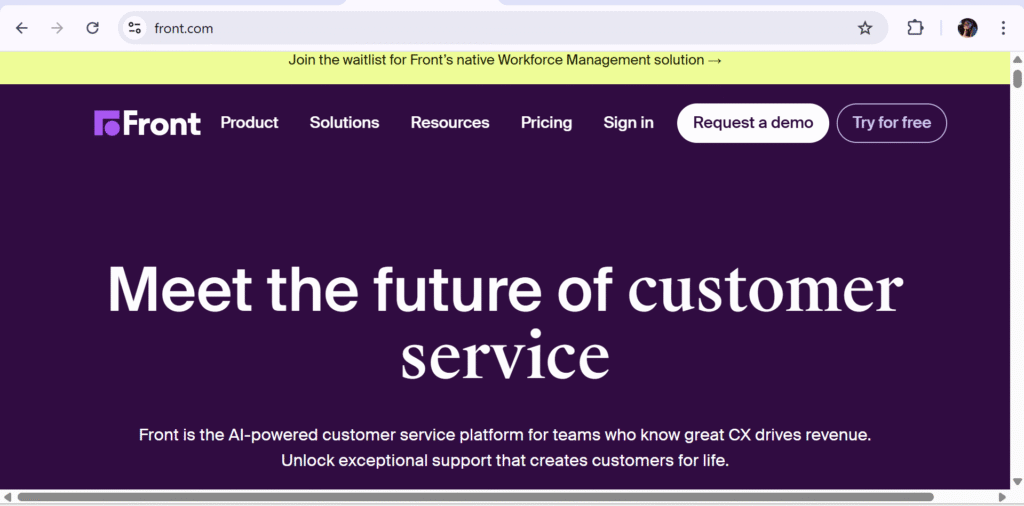The image size is (1024, 506).
Task: Open the Extensions puzzle icon
Action: tap(916, 28)
